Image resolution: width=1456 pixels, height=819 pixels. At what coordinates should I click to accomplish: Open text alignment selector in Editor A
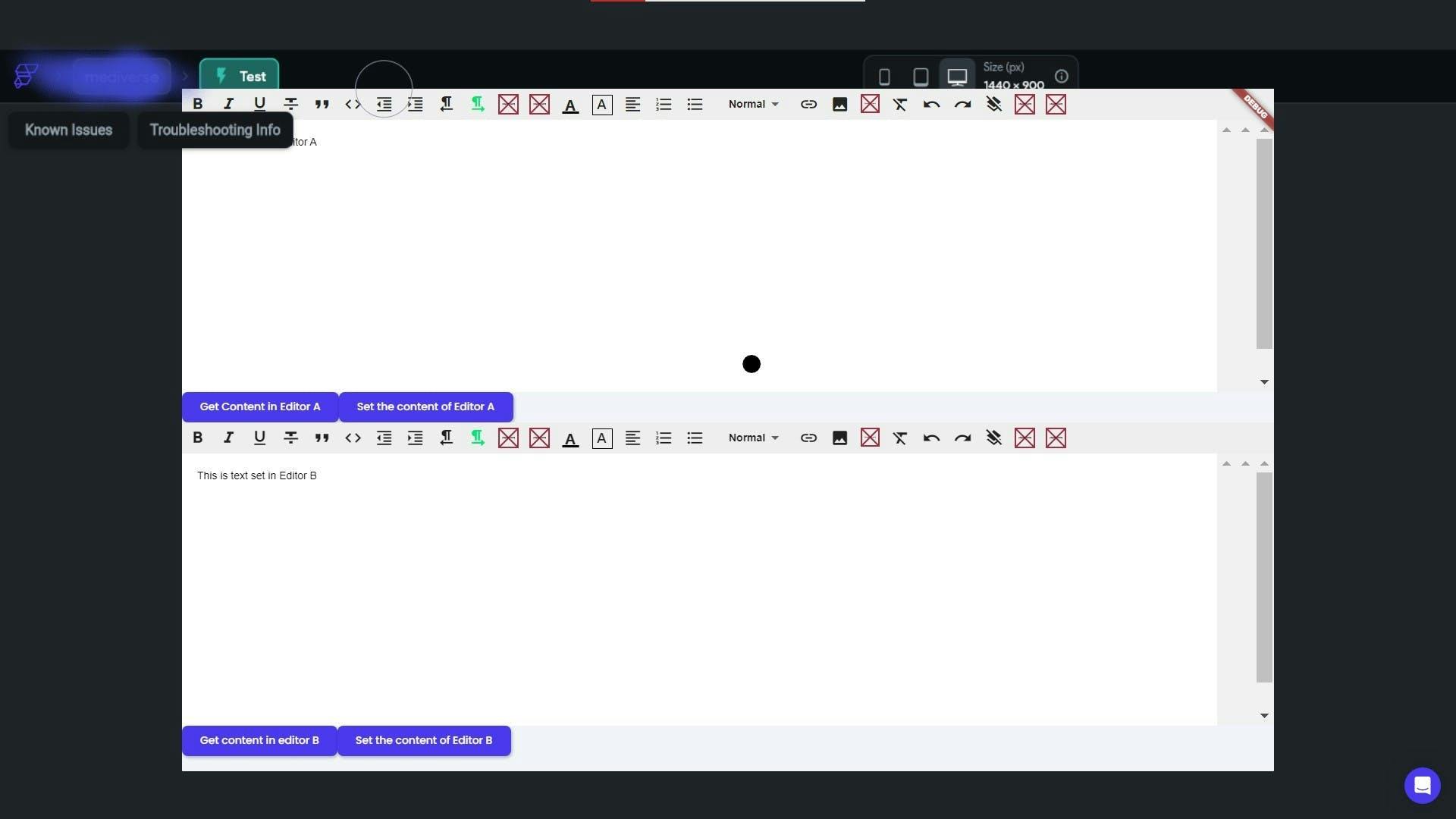pyautogui.click(x=632, y=104)
